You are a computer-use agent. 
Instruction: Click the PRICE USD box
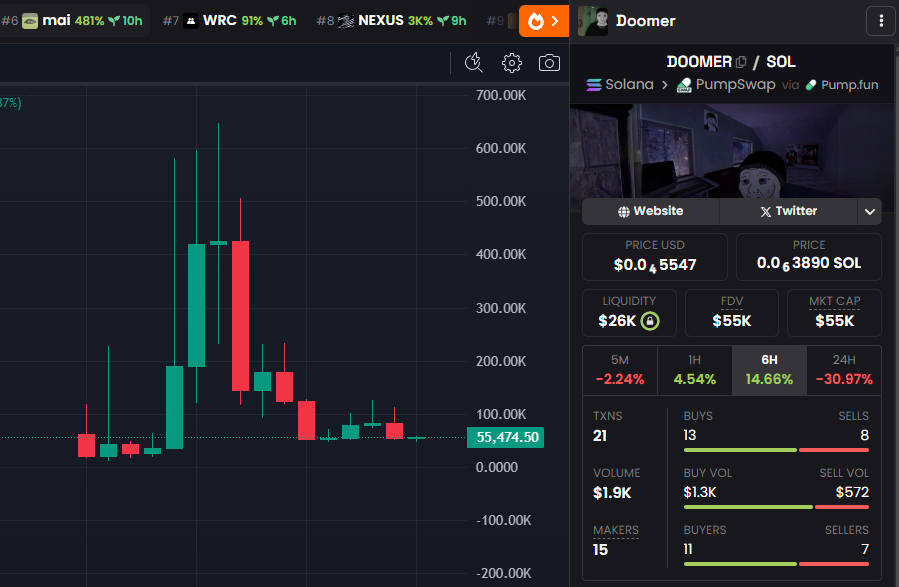655,257
